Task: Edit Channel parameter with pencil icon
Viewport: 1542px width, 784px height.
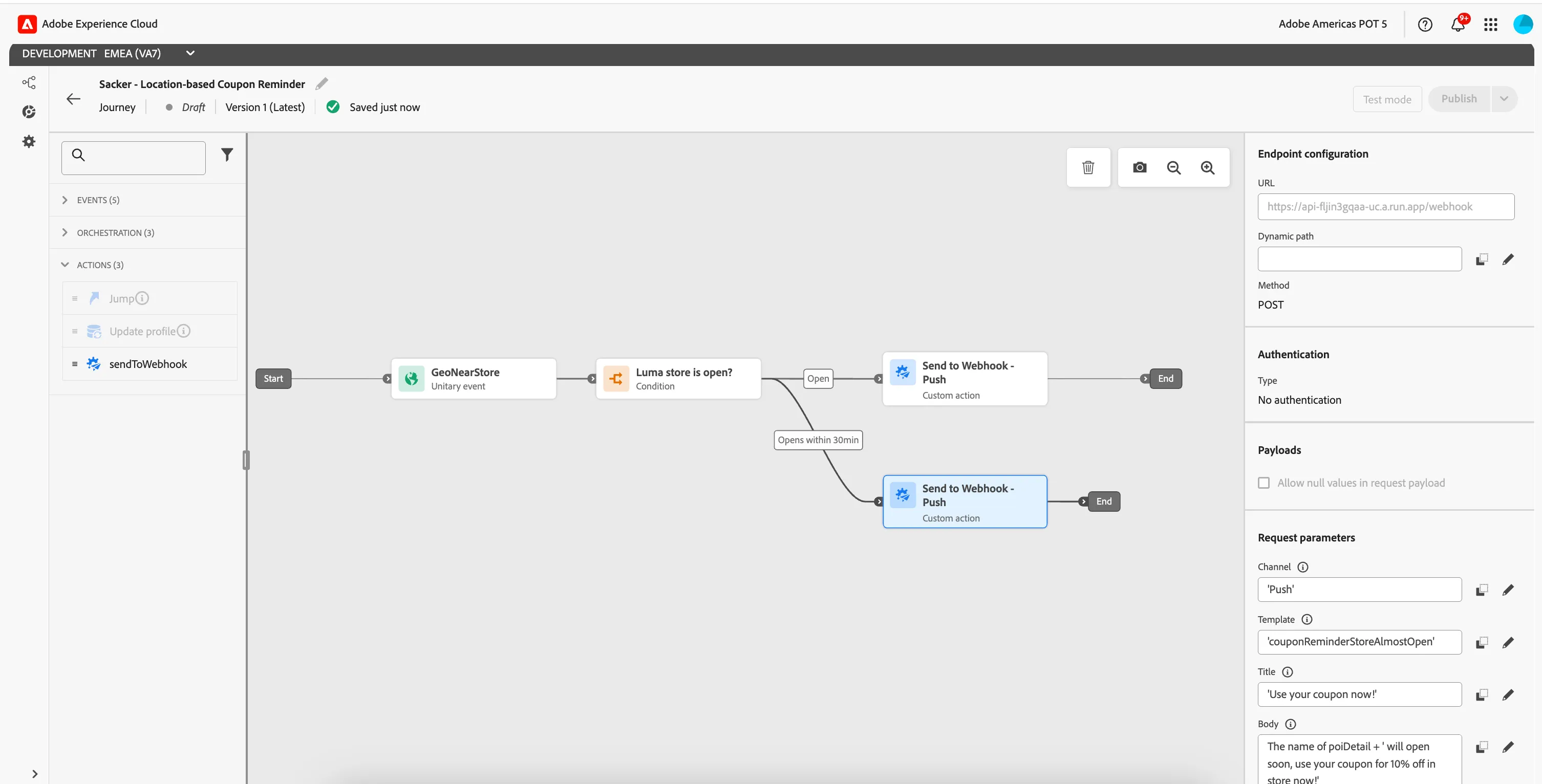Action: point(1508,590)
